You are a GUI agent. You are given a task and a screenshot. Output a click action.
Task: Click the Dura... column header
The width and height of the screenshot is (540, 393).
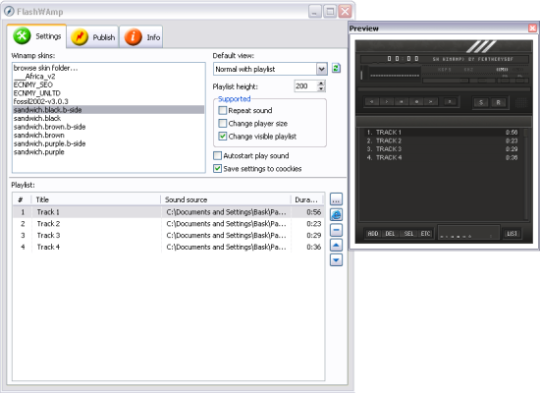(x=307, y=199)
